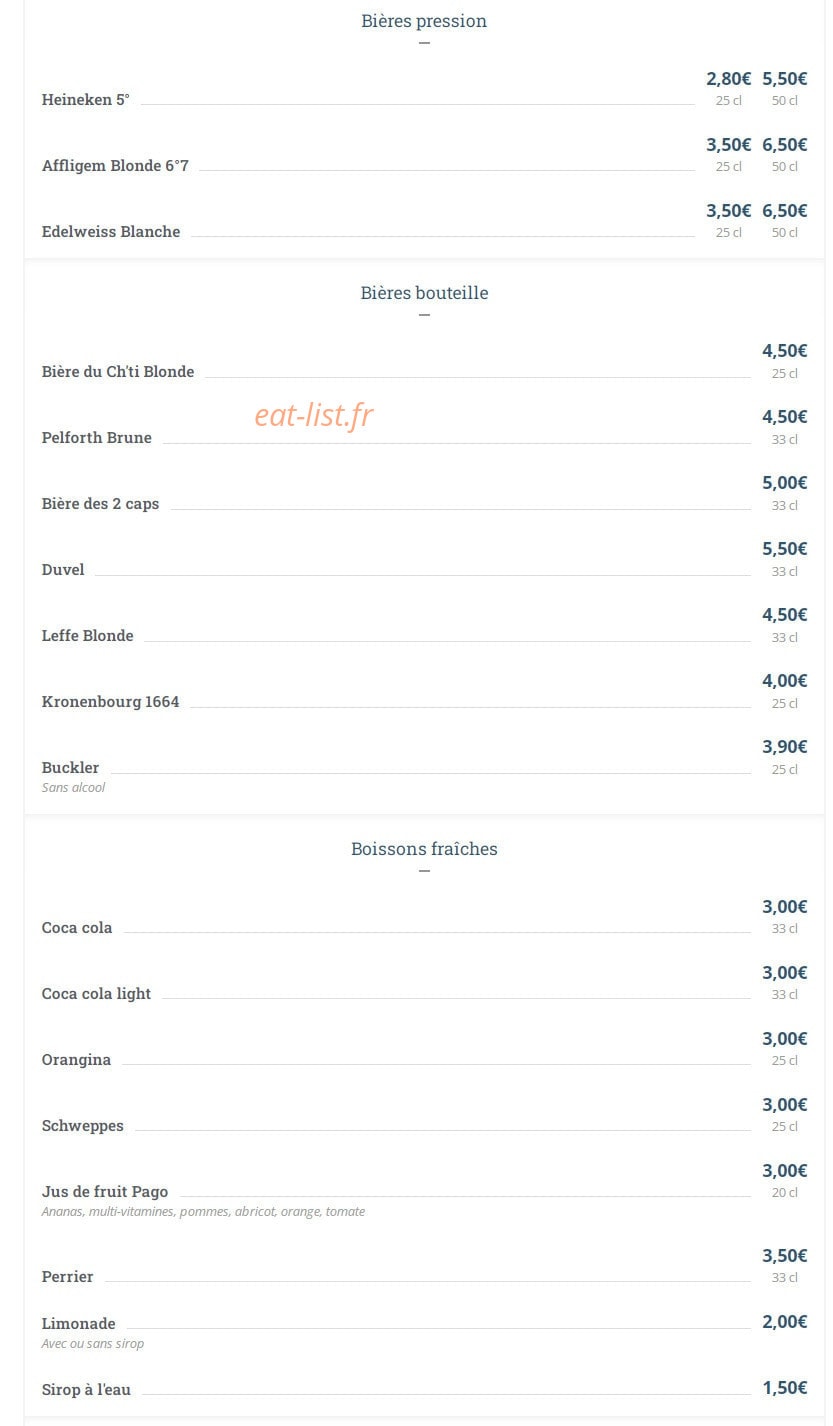This screenshot has height=1426, width=833.
Task: Select the Edelweiss Blanche item
Action: point(111,232)
